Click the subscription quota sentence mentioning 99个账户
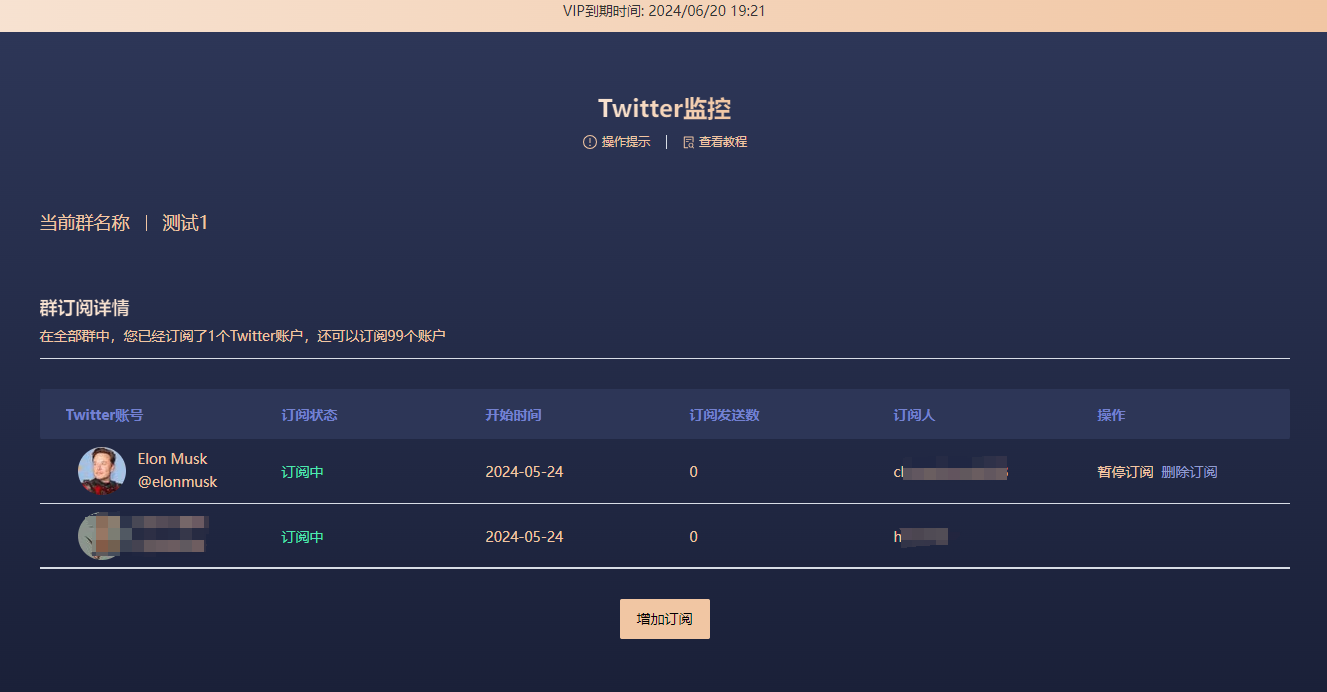The height and width of the screenshot is (692, 1327). (243, 336)
